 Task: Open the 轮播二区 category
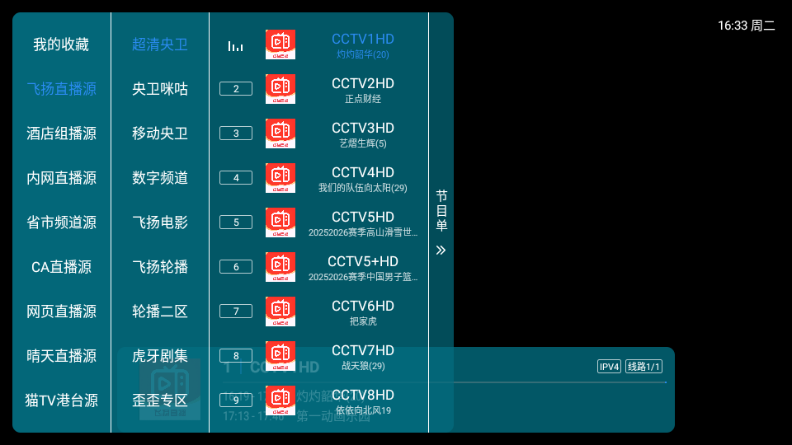point(160,311)
